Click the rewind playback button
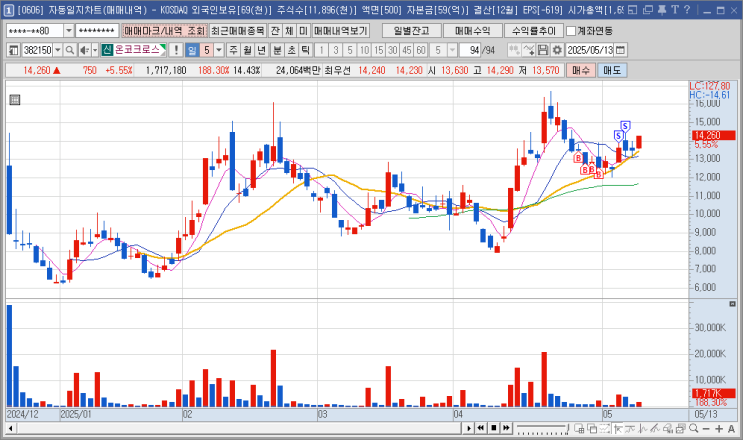The width and height of the screenshot is (743, 440). [481, 428]
